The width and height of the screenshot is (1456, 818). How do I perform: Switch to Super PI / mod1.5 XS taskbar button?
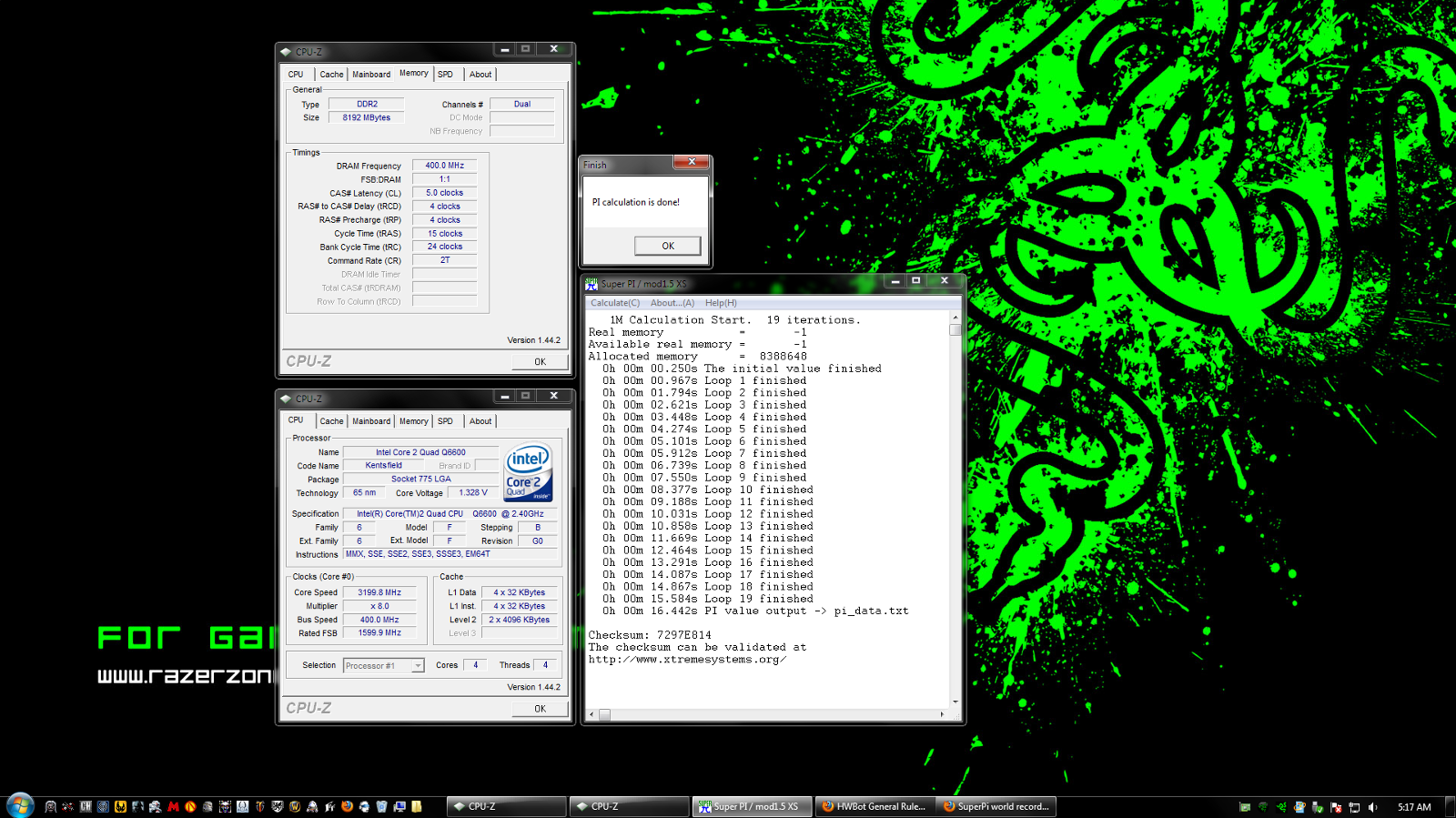point(752,806)
